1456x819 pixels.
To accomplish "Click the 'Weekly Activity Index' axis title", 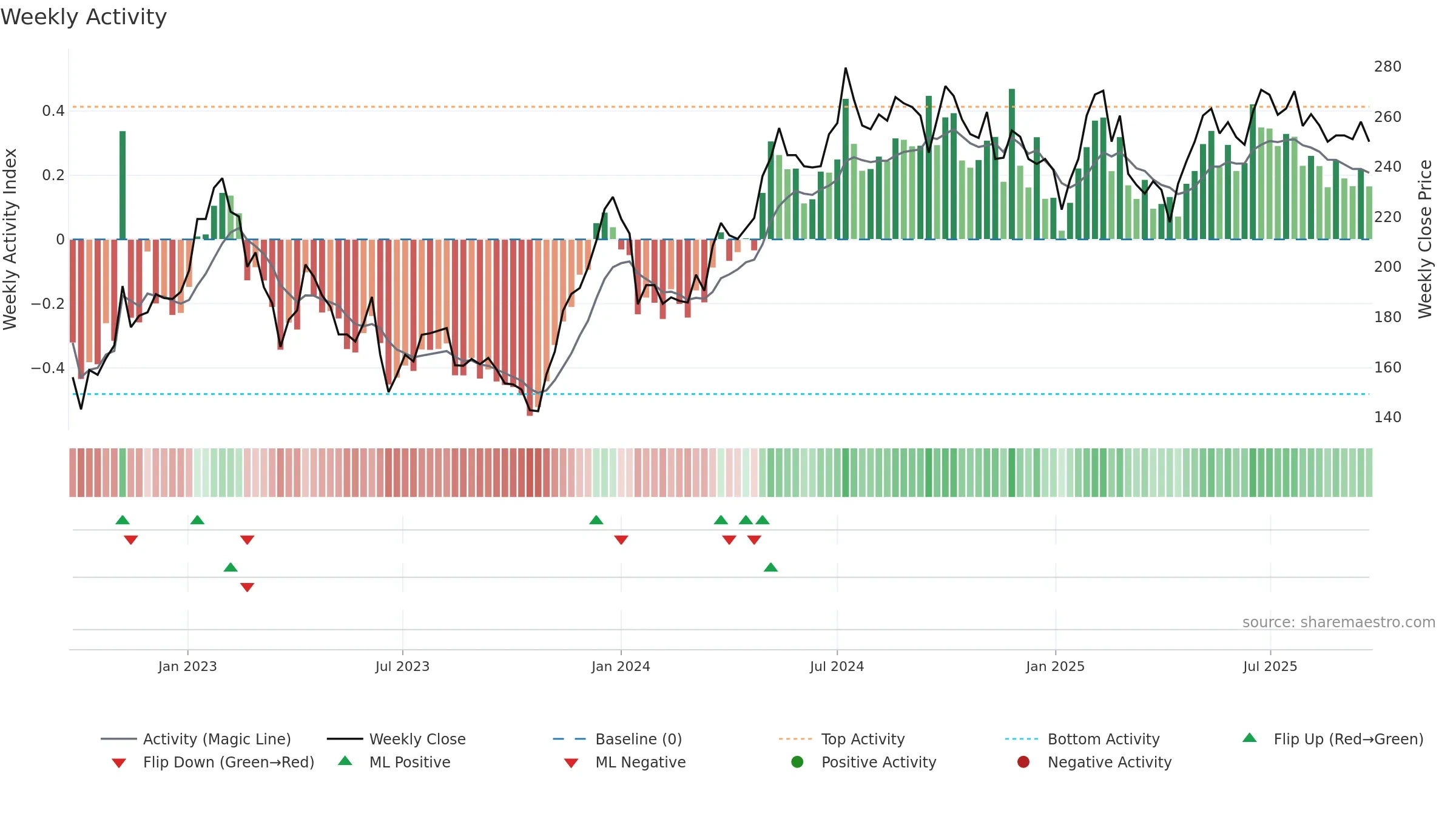I will pyautogui.click(x=10, y=239).
